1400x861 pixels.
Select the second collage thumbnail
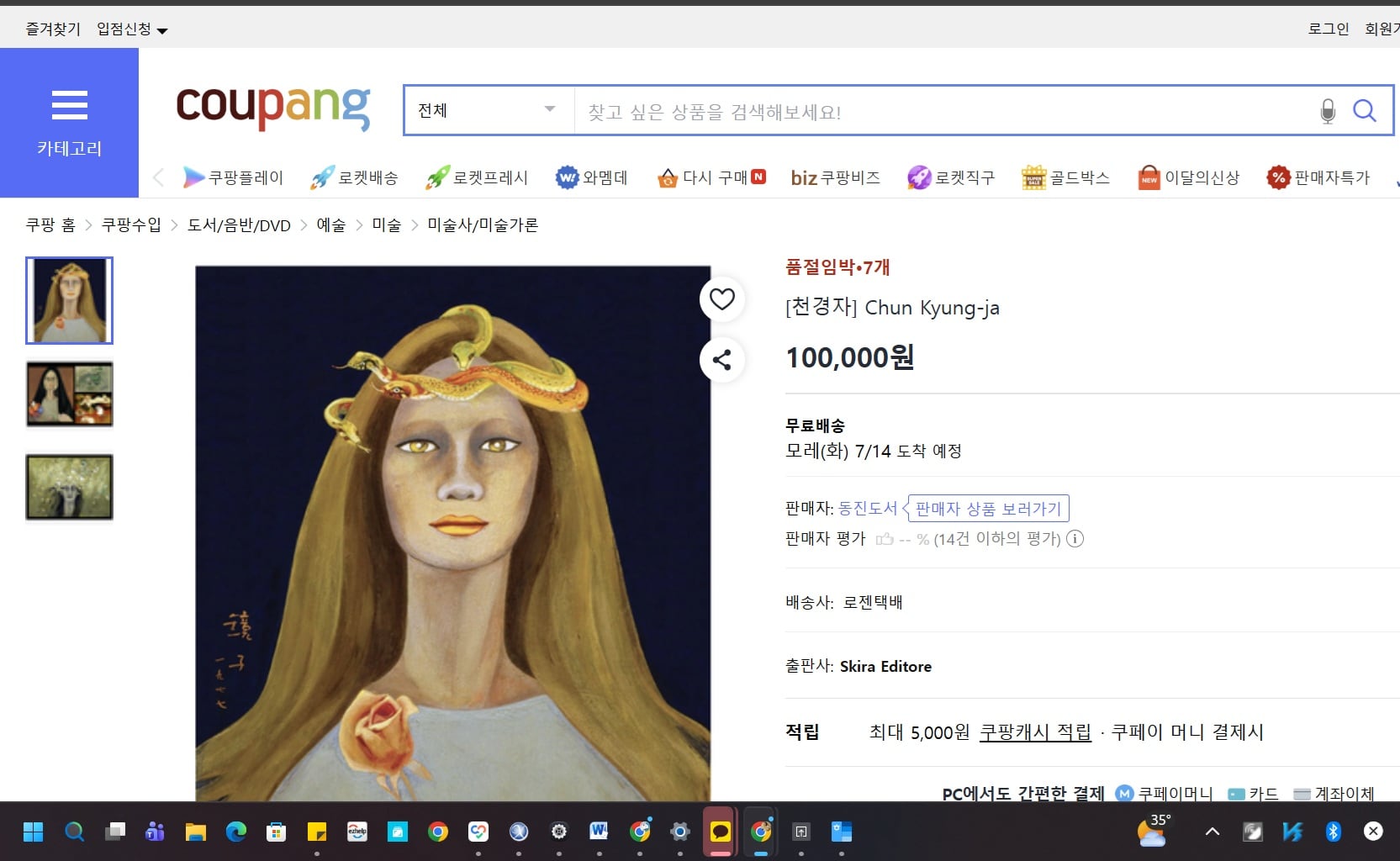(69, 394)
